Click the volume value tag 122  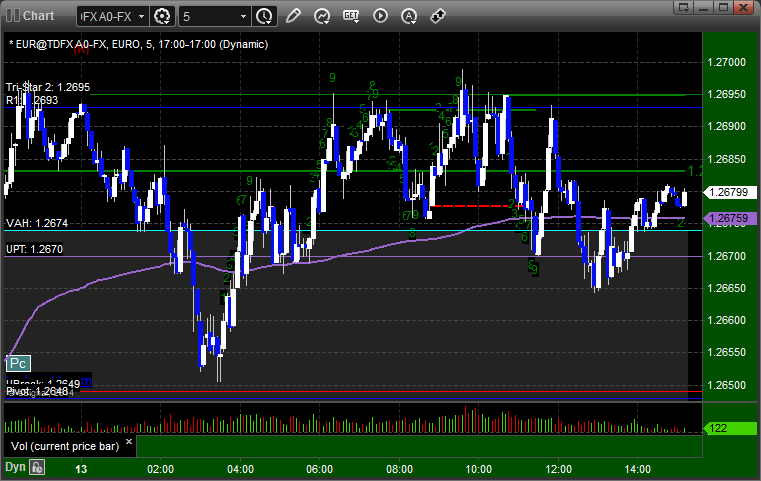[730, 428]
